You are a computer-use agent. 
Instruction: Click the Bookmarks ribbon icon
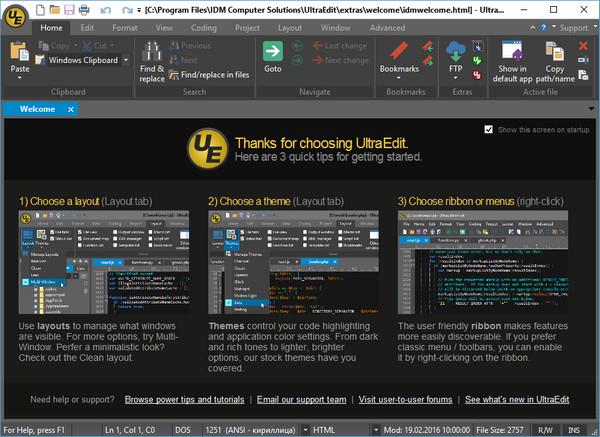(x=399, y=50)
